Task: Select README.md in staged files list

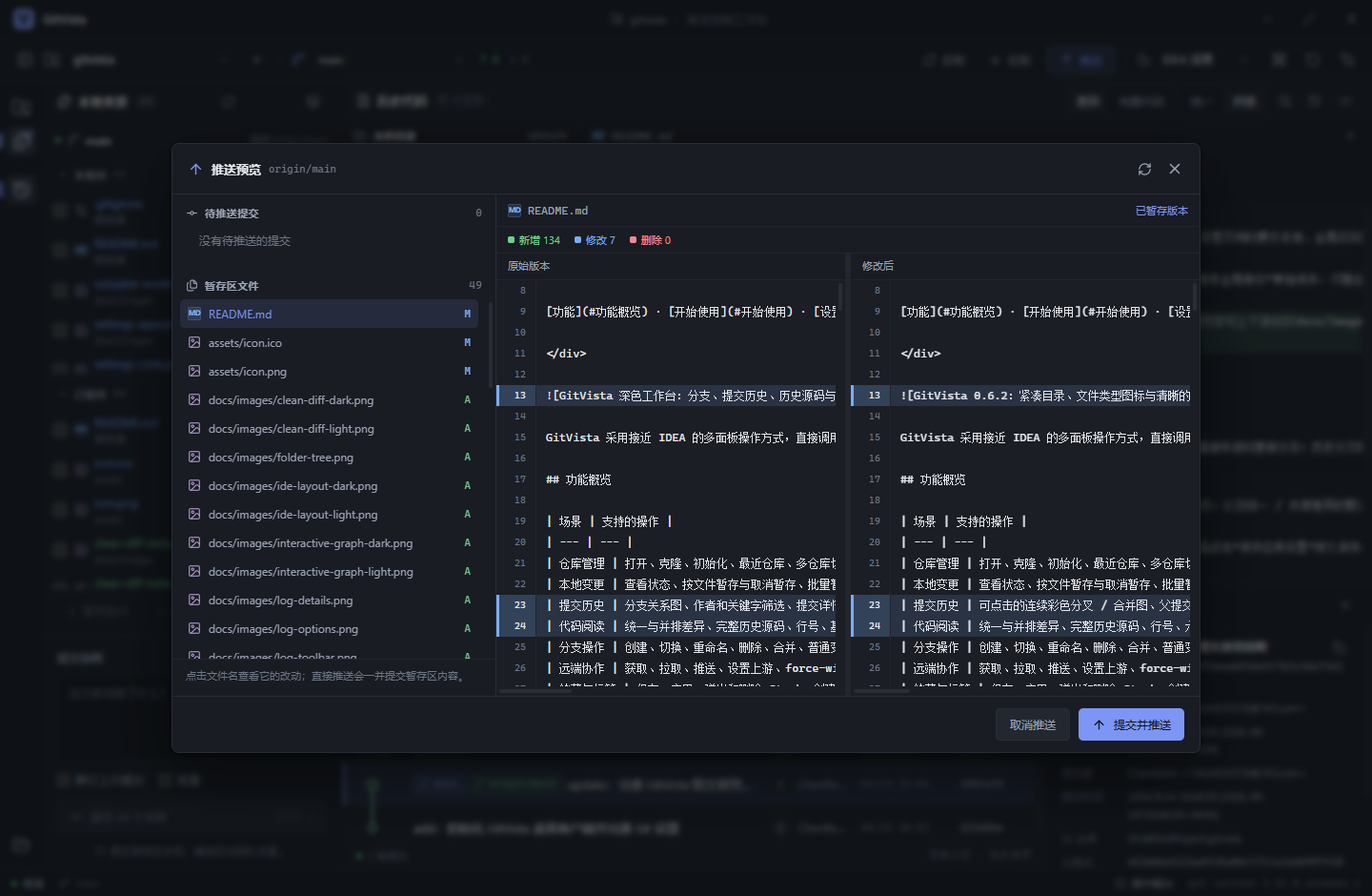Action: tap(329, 314)
